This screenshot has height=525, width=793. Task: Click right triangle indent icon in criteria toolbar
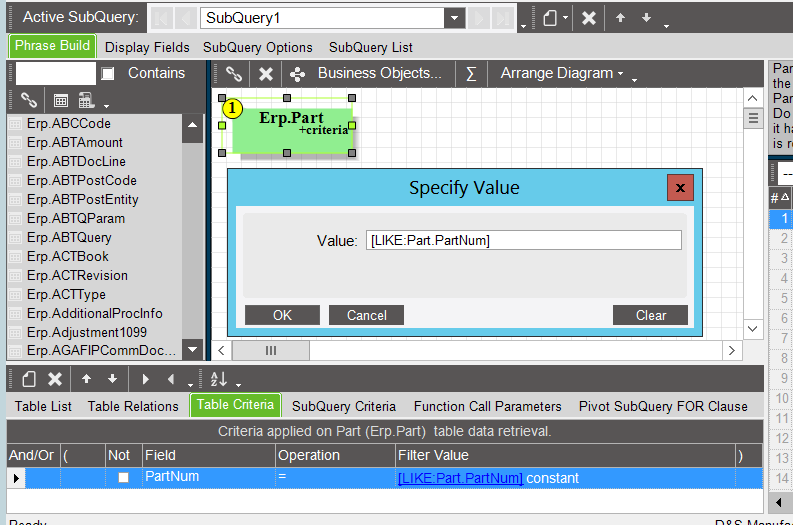[x=146, y=379]
